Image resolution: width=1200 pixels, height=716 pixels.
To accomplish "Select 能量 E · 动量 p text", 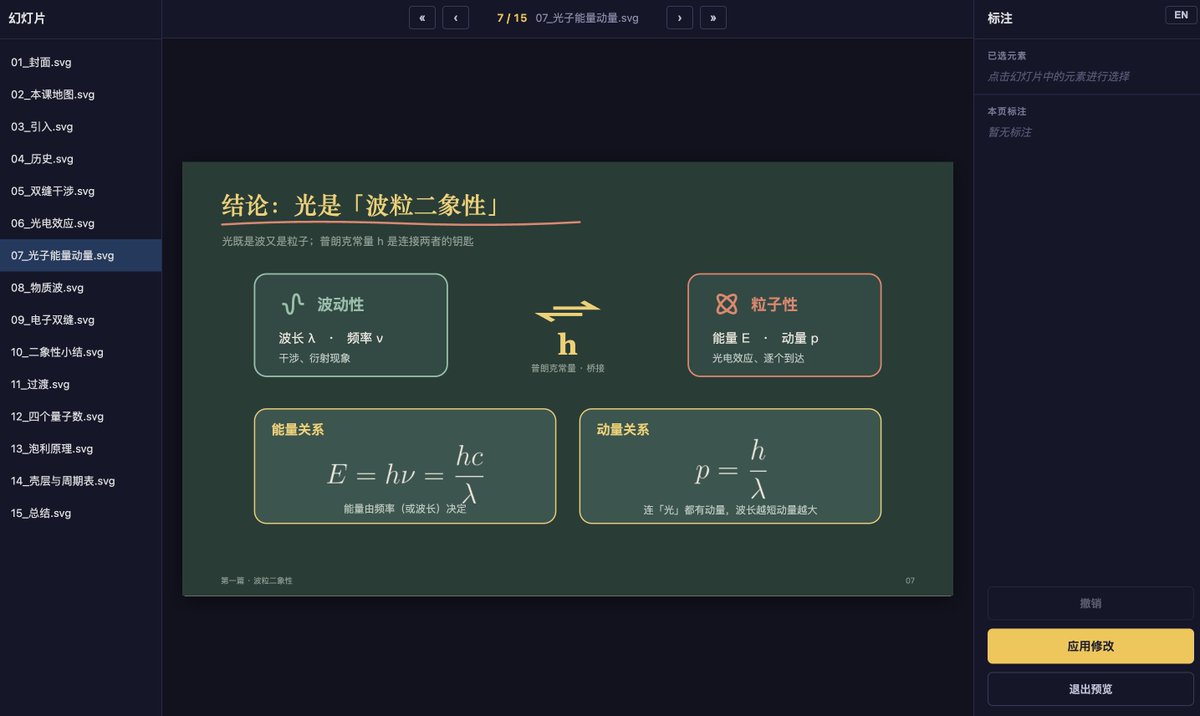I will [765, 338].
